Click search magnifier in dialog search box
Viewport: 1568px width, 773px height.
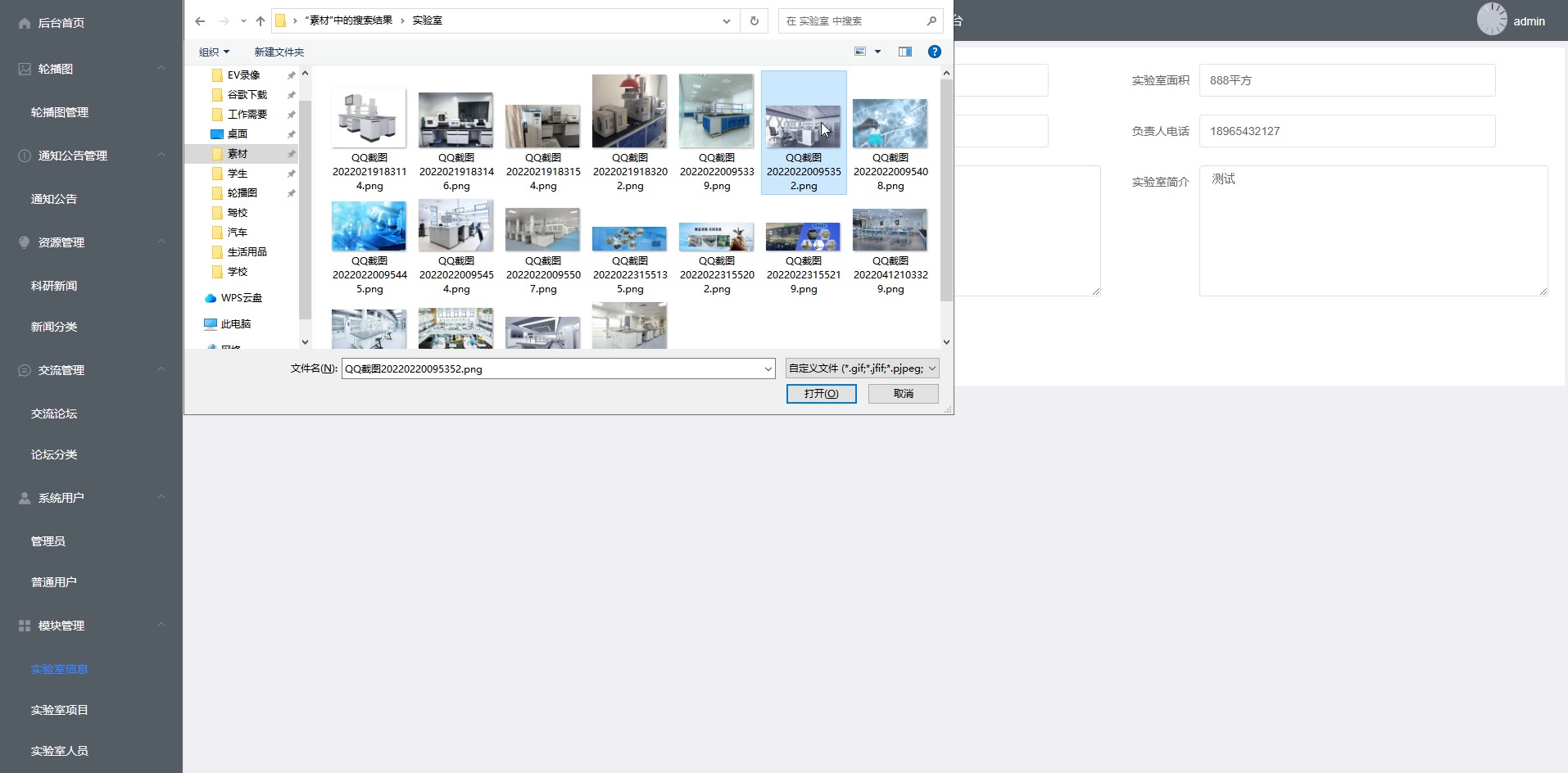point(931,21)
